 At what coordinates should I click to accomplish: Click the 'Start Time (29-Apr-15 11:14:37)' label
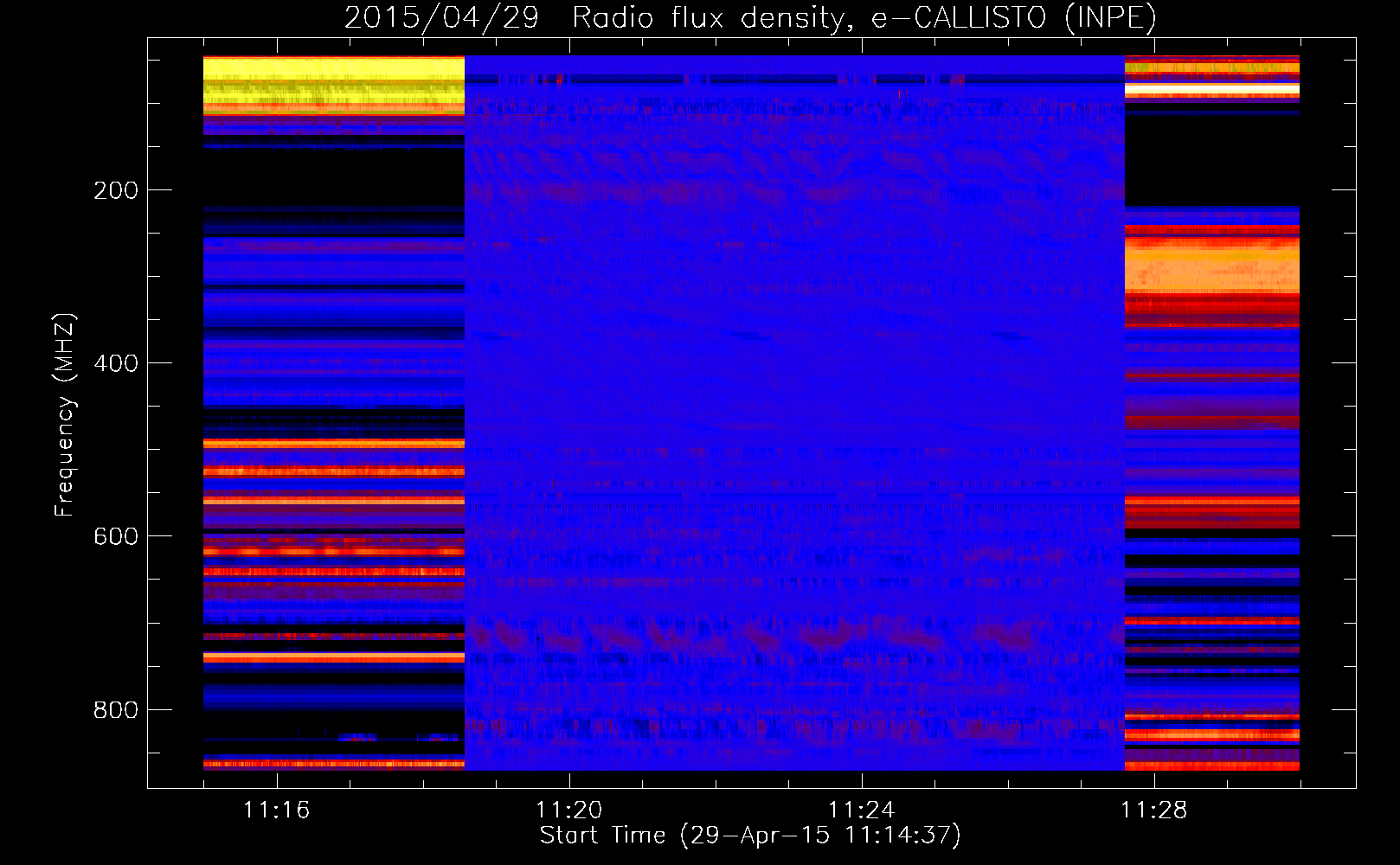(x=750, y=836)
